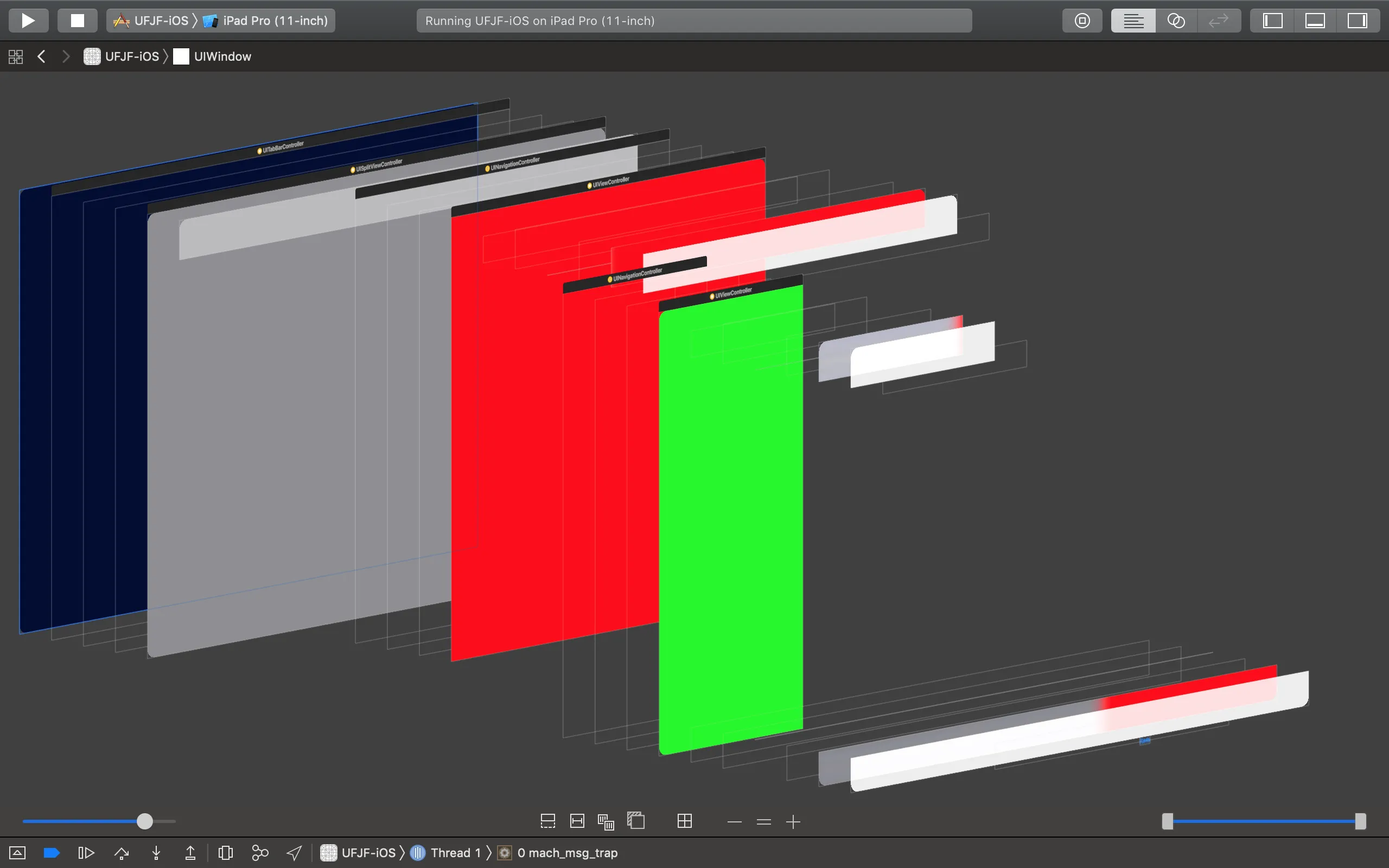The image size is (1389, 868).
Task: Click the Step Out debug icon
Action: point(190,853)
